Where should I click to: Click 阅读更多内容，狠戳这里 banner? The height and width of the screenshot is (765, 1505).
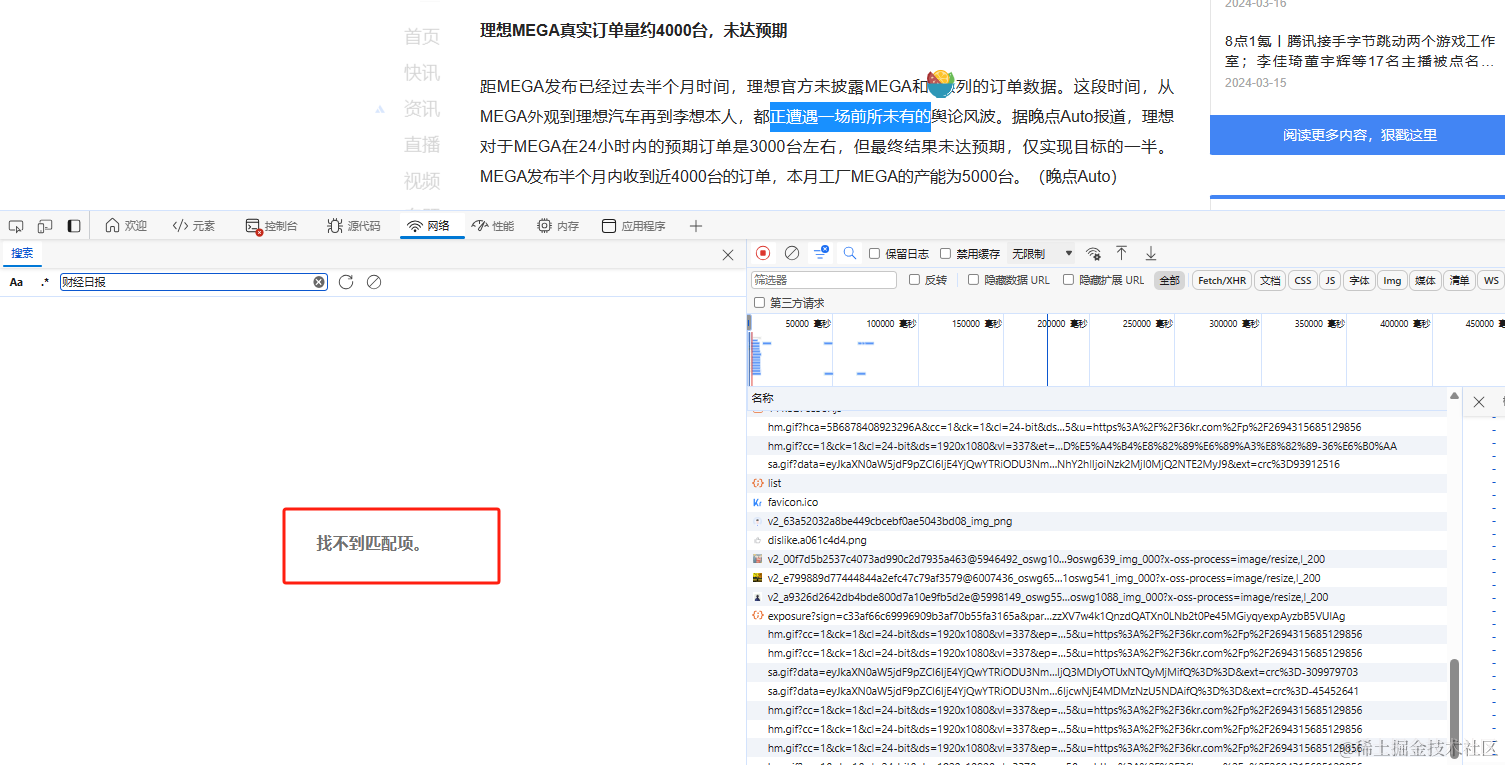[x=1358, y=135]
